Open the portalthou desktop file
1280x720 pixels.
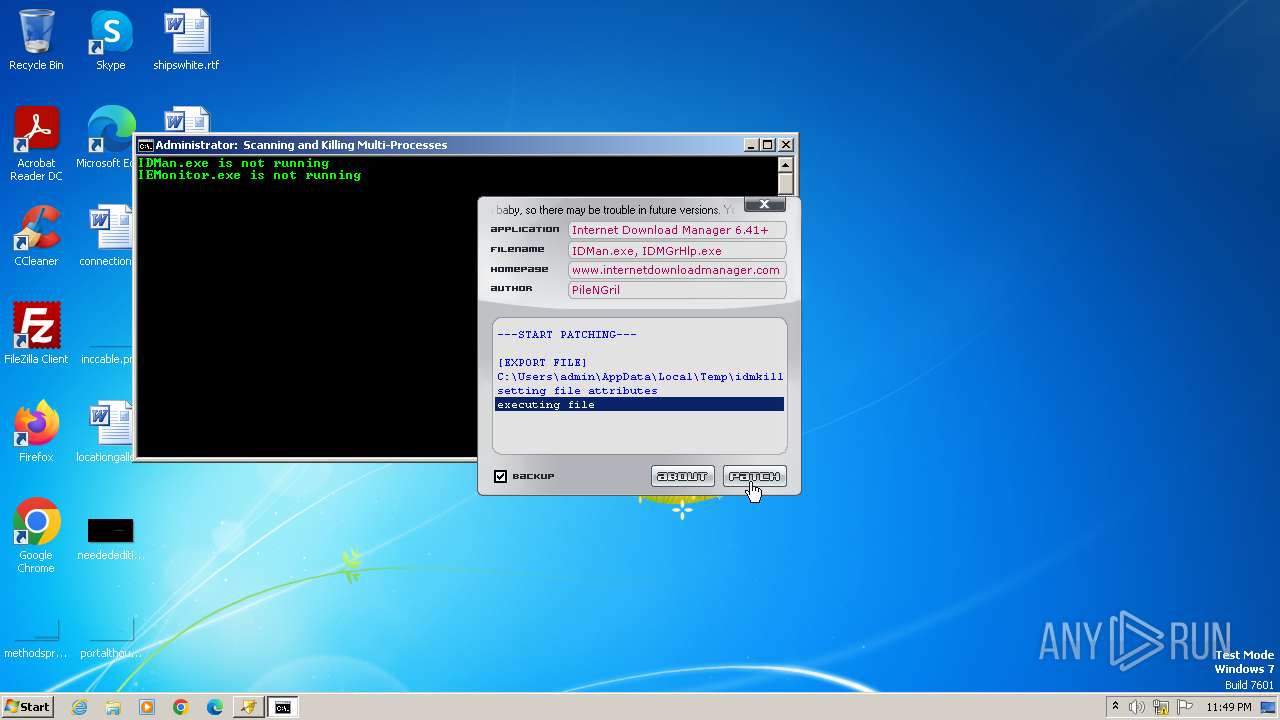click(110, 638)
